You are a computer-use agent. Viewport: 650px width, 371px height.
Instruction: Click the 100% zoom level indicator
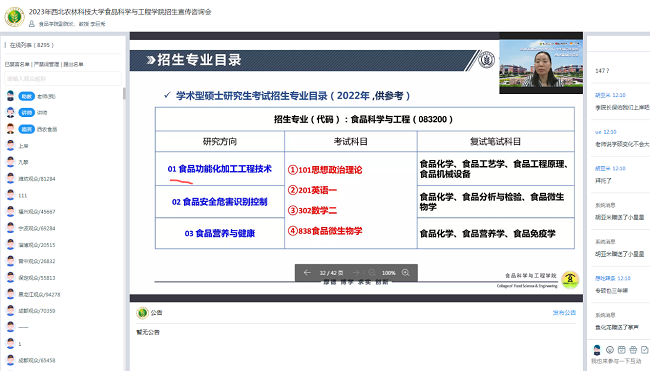(x=388, y=273)
